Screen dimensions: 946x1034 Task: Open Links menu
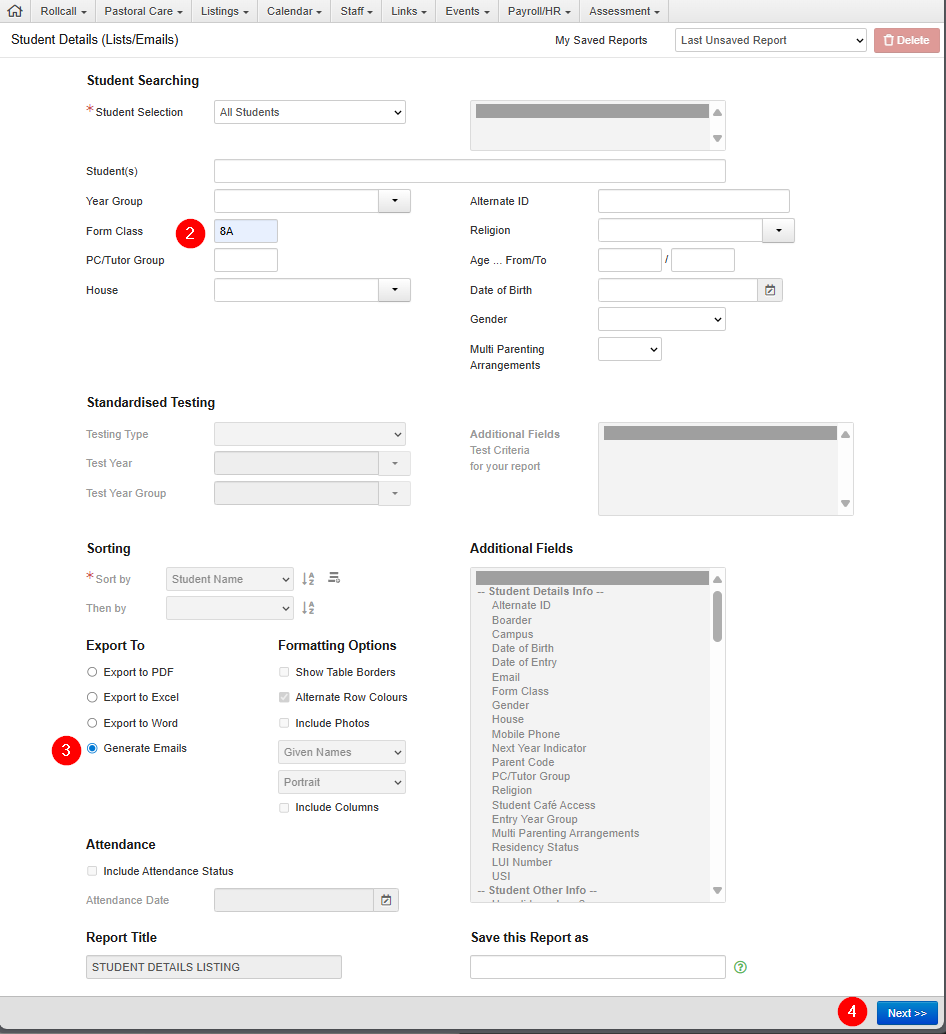(408, 11)
